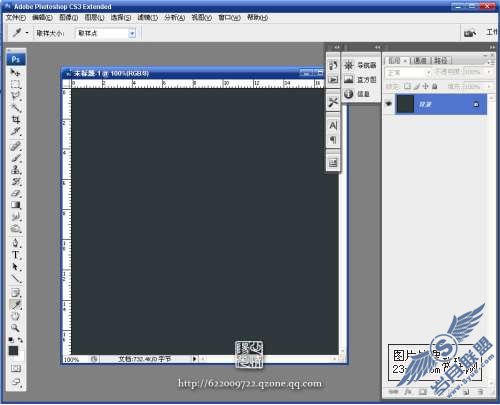
Task: Click the foreground color swatch
Action: coord(13,350)
